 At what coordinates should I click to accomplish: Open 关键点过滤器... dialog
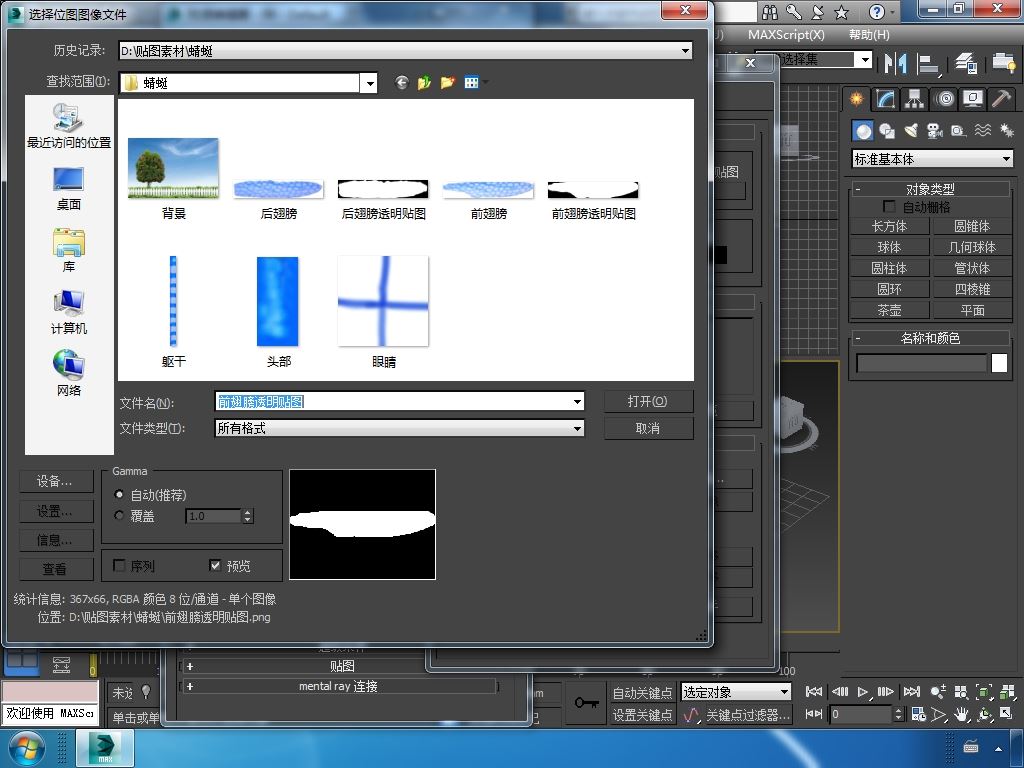coord(748,715)
